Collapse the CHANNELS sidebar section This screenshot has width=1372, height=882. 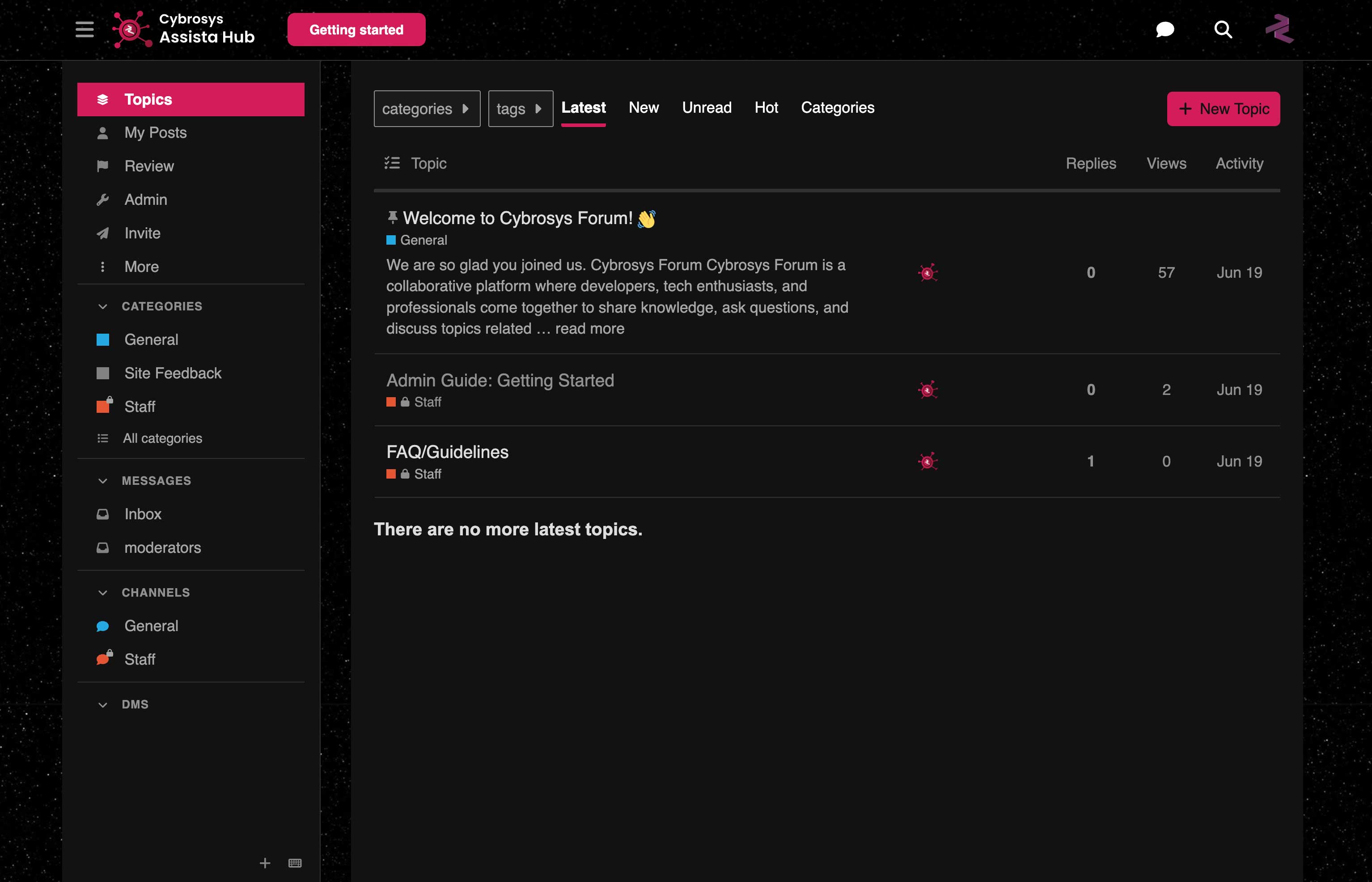144,592
